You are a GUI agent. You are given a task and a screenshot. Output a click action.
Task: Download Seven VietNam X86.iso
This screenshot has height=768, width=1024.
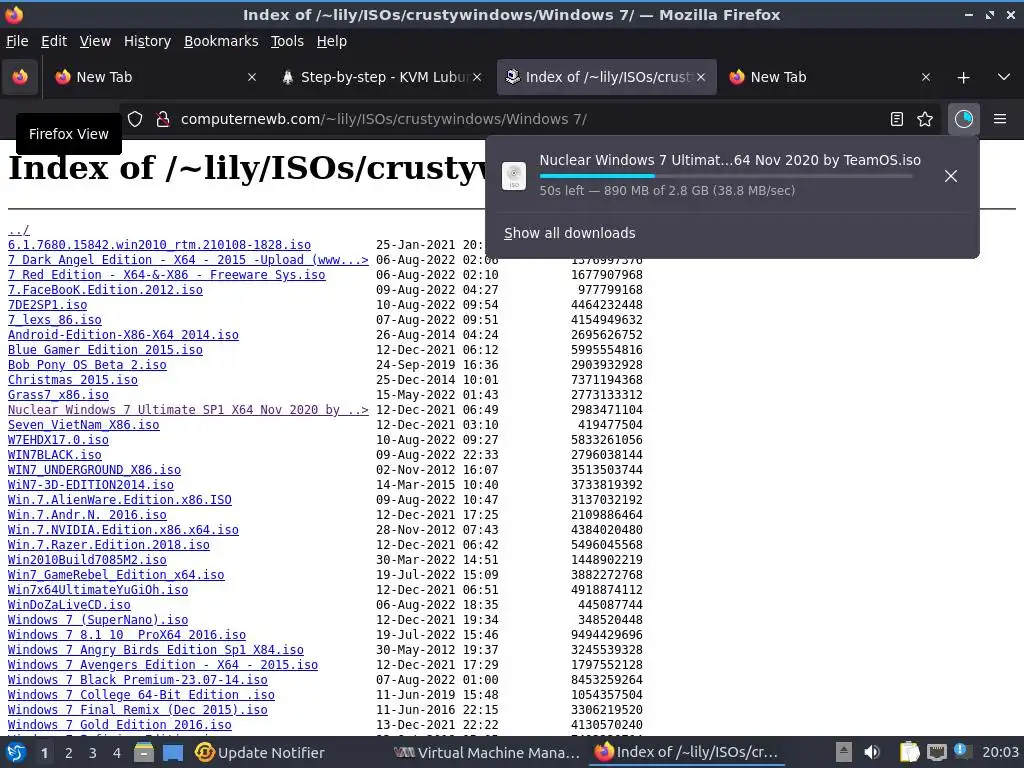[x=84, y=424]
